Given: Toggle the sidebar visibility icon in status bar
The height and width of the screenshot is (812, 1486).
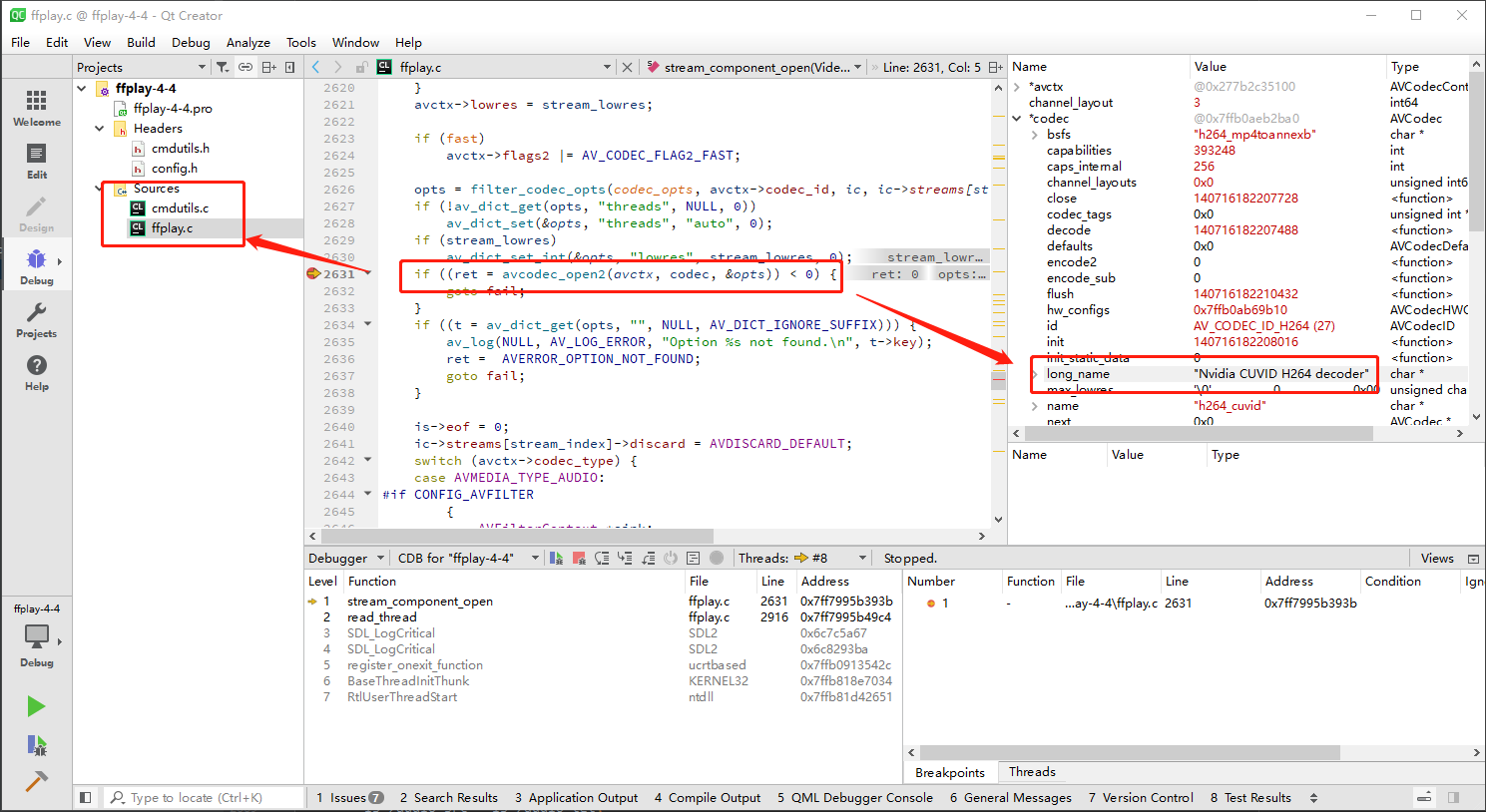Looking at the screenshot, I should point(86,797).
